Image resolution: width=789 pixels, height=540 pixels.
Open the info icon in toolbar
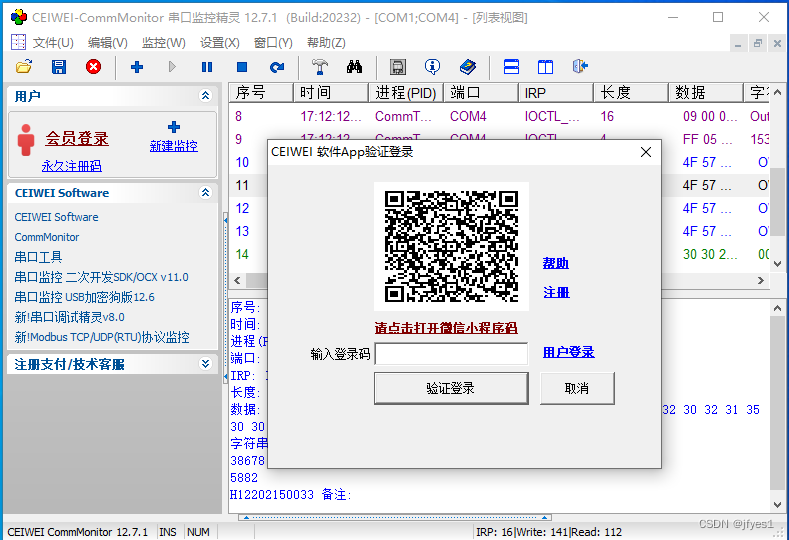point(432,66)
